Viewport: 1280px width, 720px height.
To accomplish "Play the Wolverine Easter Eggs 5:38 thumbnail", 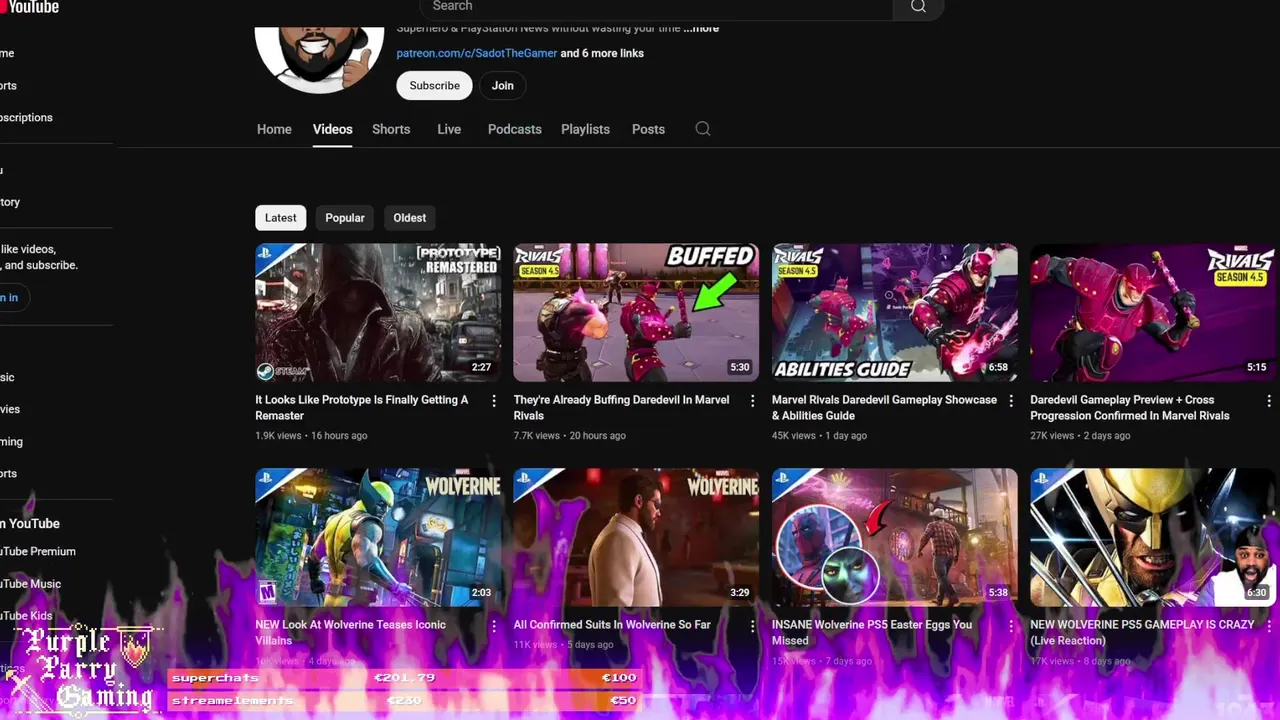I will (x=895, y=537).
